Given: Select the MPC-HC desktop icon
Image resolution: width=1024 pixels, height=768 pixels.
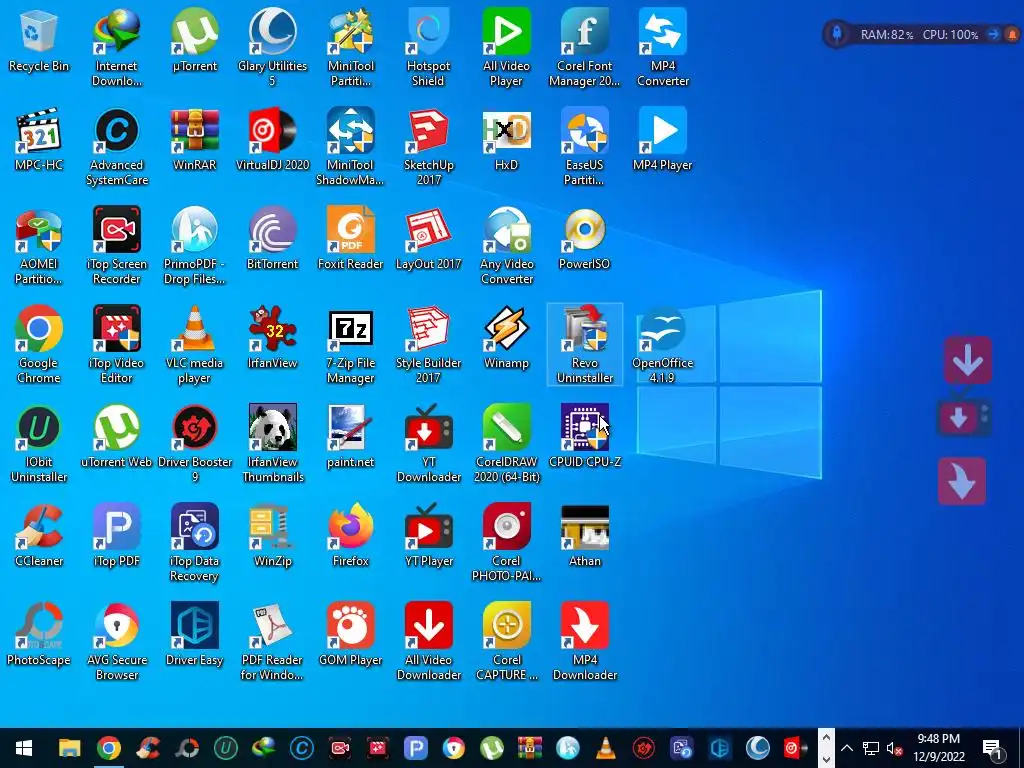Looking at the screenshot, I should click(x=39, y=140).
